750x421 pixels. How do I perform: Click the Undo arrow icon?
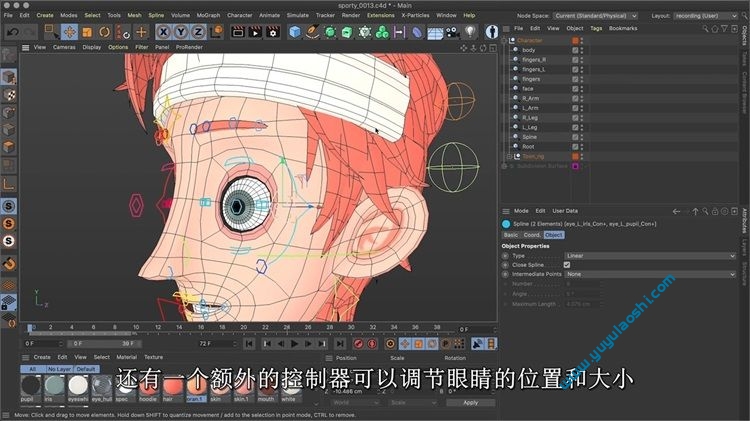(x=13, y=33)
